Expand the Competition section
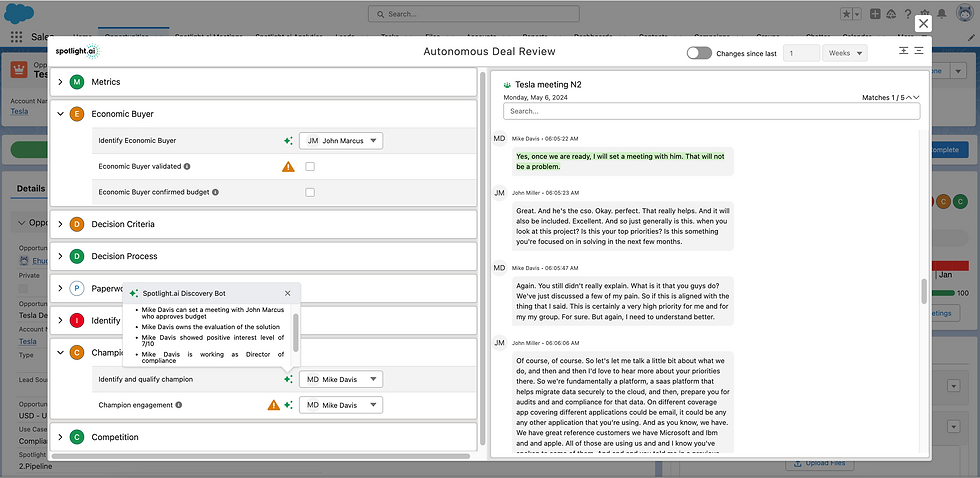 [61, 437]
